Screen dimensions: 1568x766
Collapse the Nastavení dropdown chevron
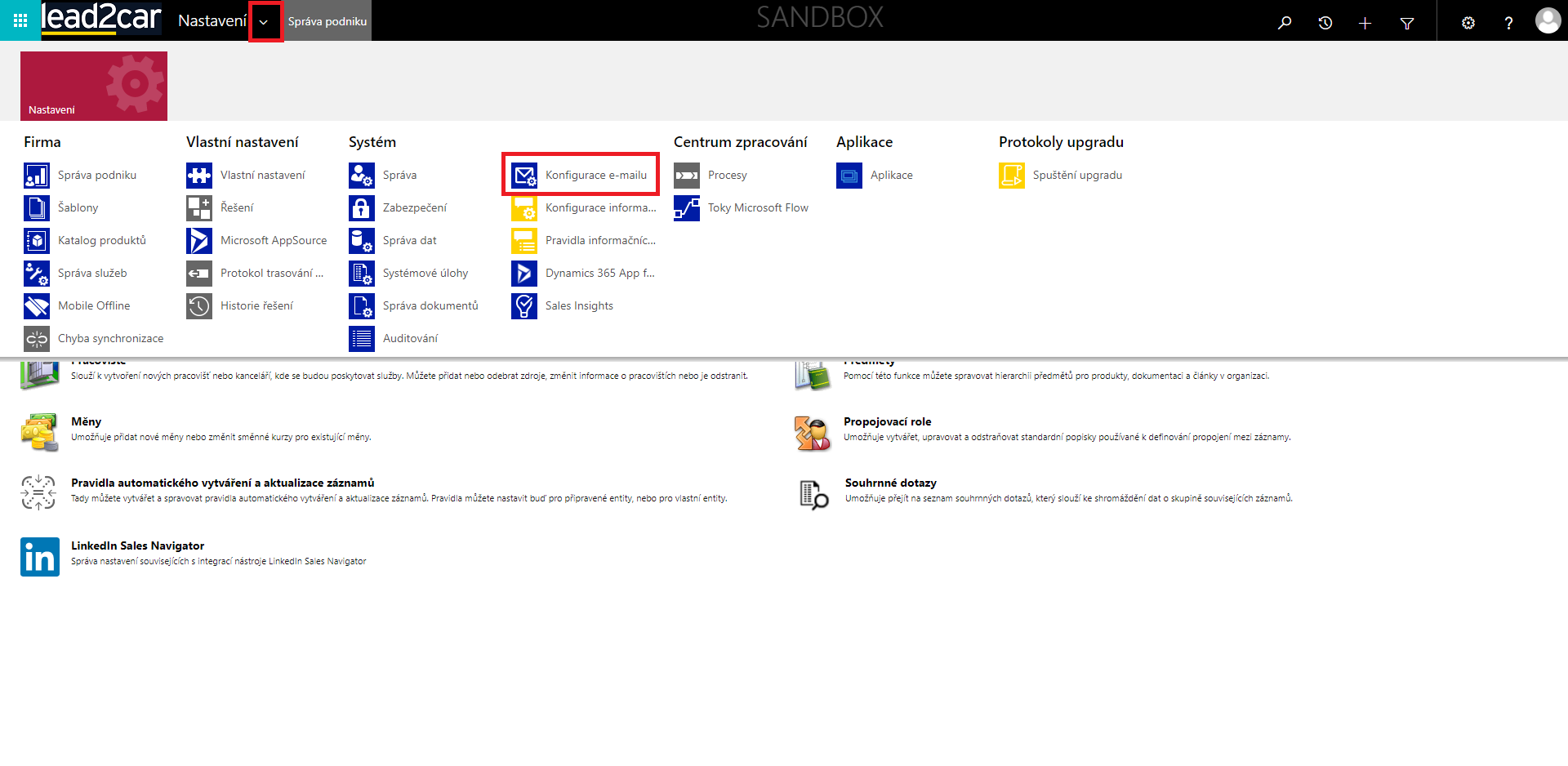[264, 23]
